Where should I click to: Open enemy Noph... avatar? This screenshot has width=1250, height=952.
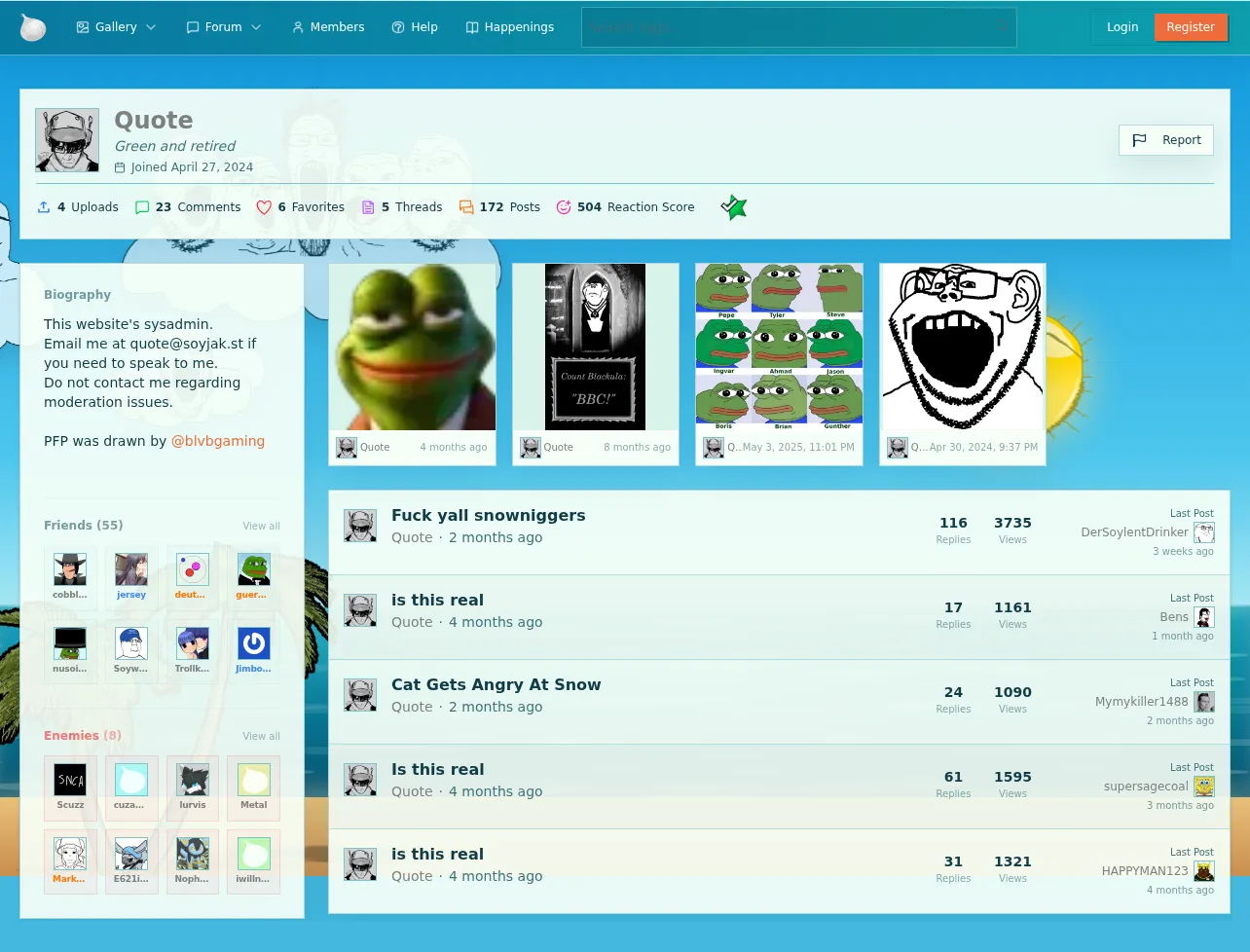coord(193,854)
